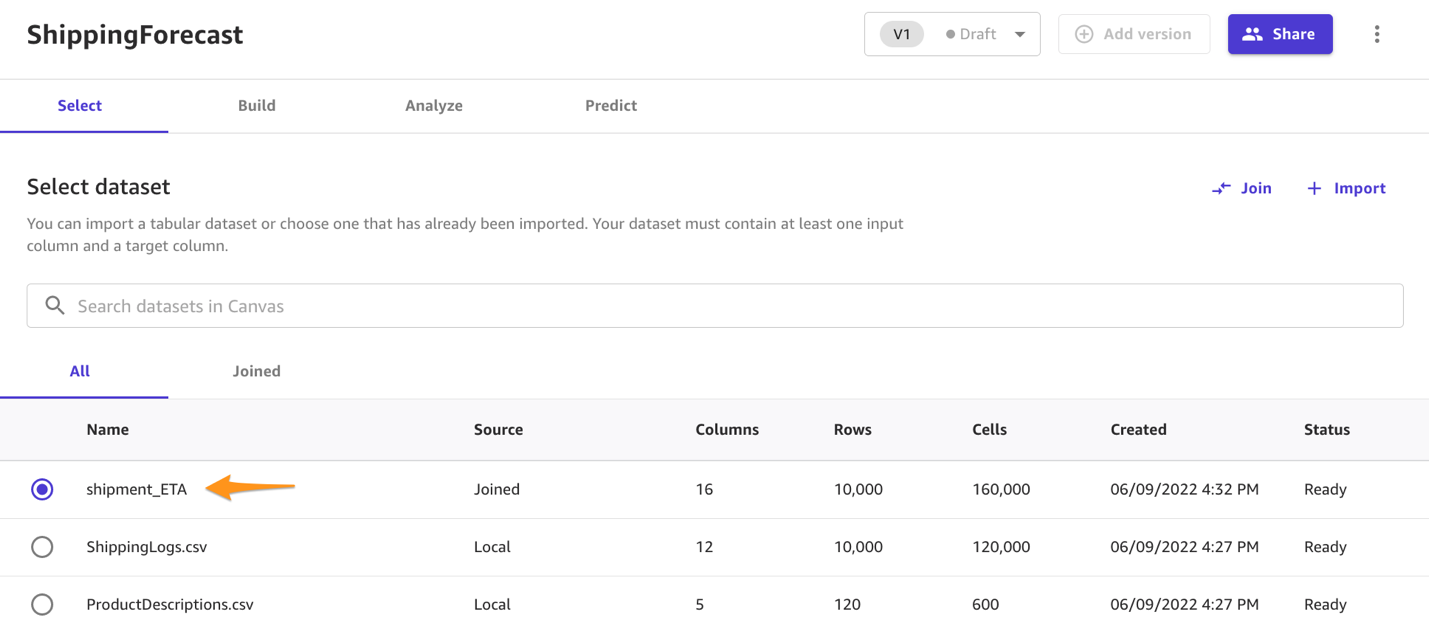Click the plus icon beside Import
1429x629 pixels.
1314,188
